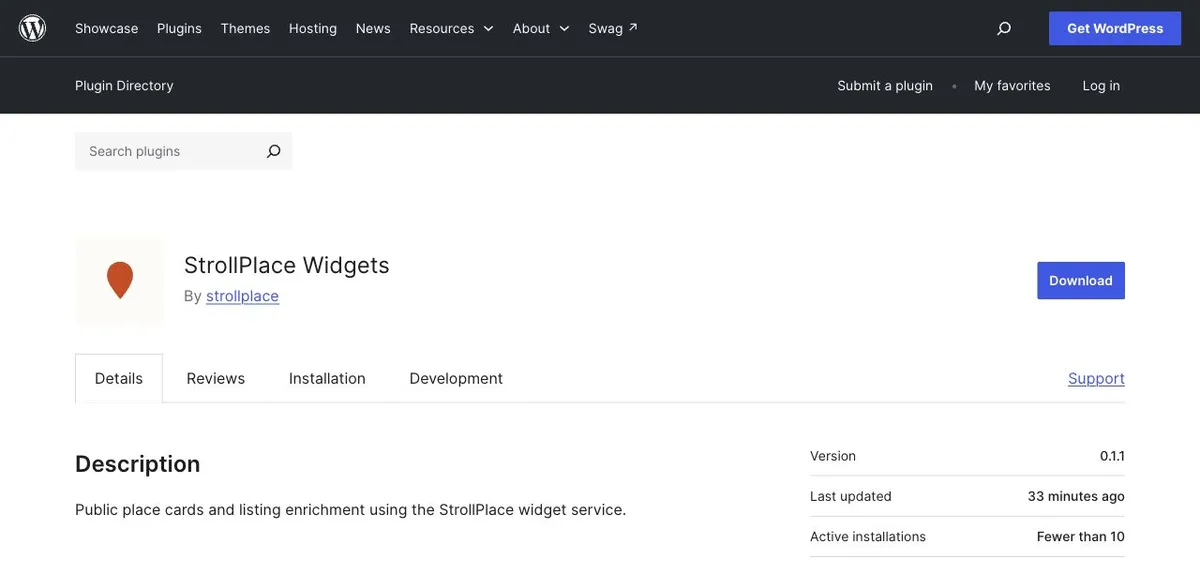Click the 'Version' label
Image resolution: width=1200 pixels, height=563 pixels.
click(833, 456)
